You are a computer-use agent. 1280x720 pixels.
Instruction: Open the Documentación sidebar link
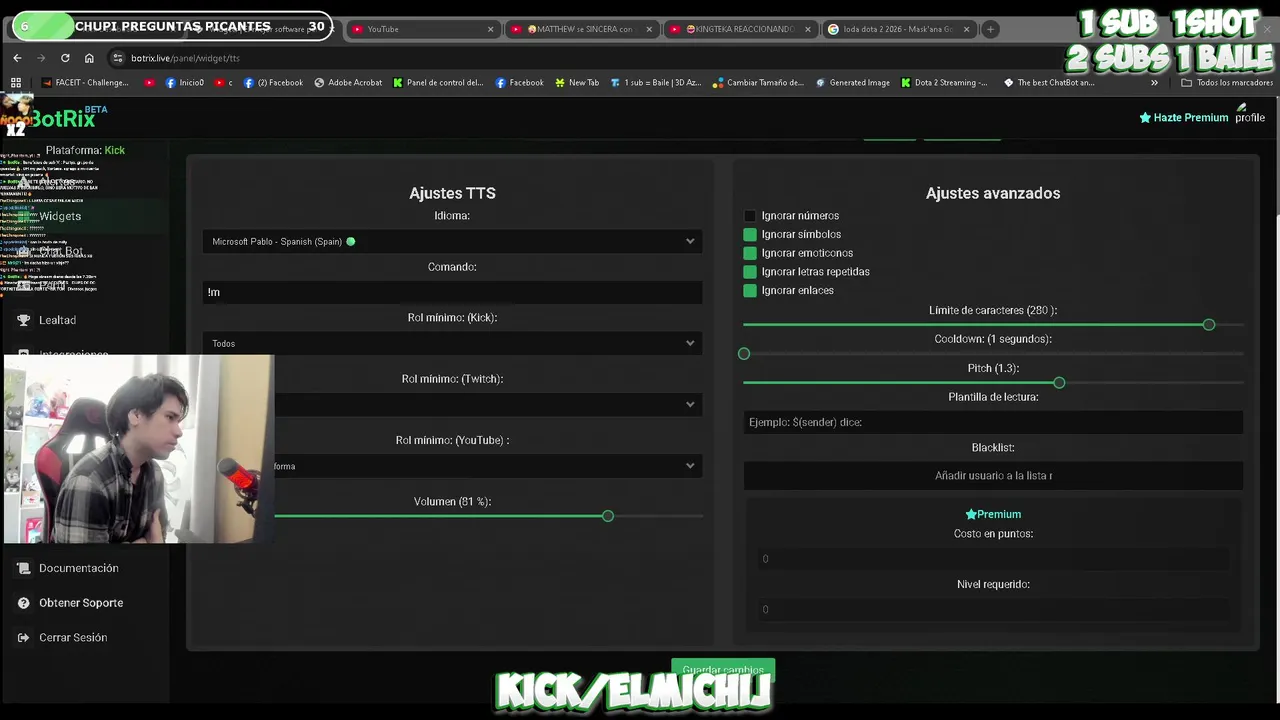point(79,568)
